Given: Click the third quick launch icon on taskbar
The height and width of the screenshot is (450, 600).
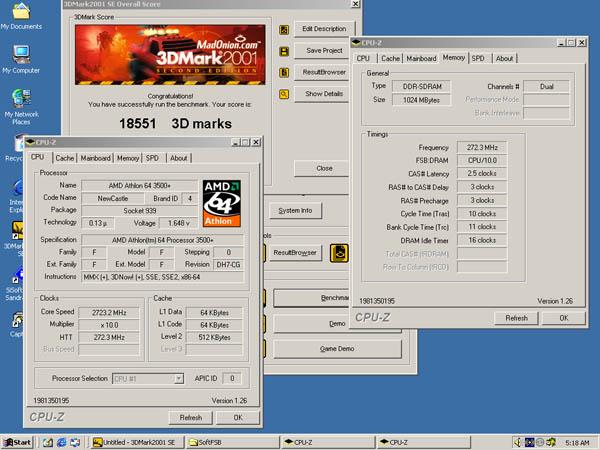Looking at the screenshot, I should tap(75, 443).
